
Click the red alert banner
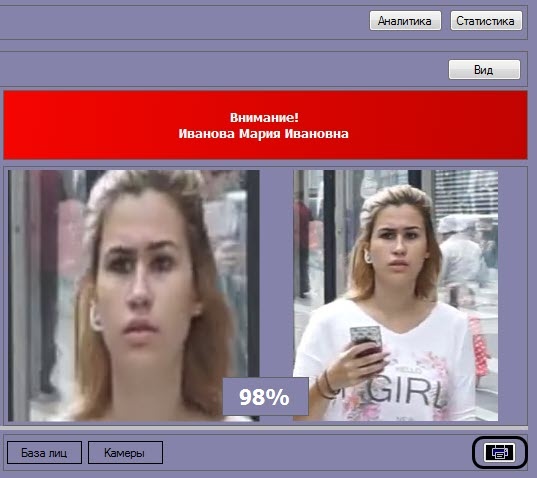click(265, 125)
